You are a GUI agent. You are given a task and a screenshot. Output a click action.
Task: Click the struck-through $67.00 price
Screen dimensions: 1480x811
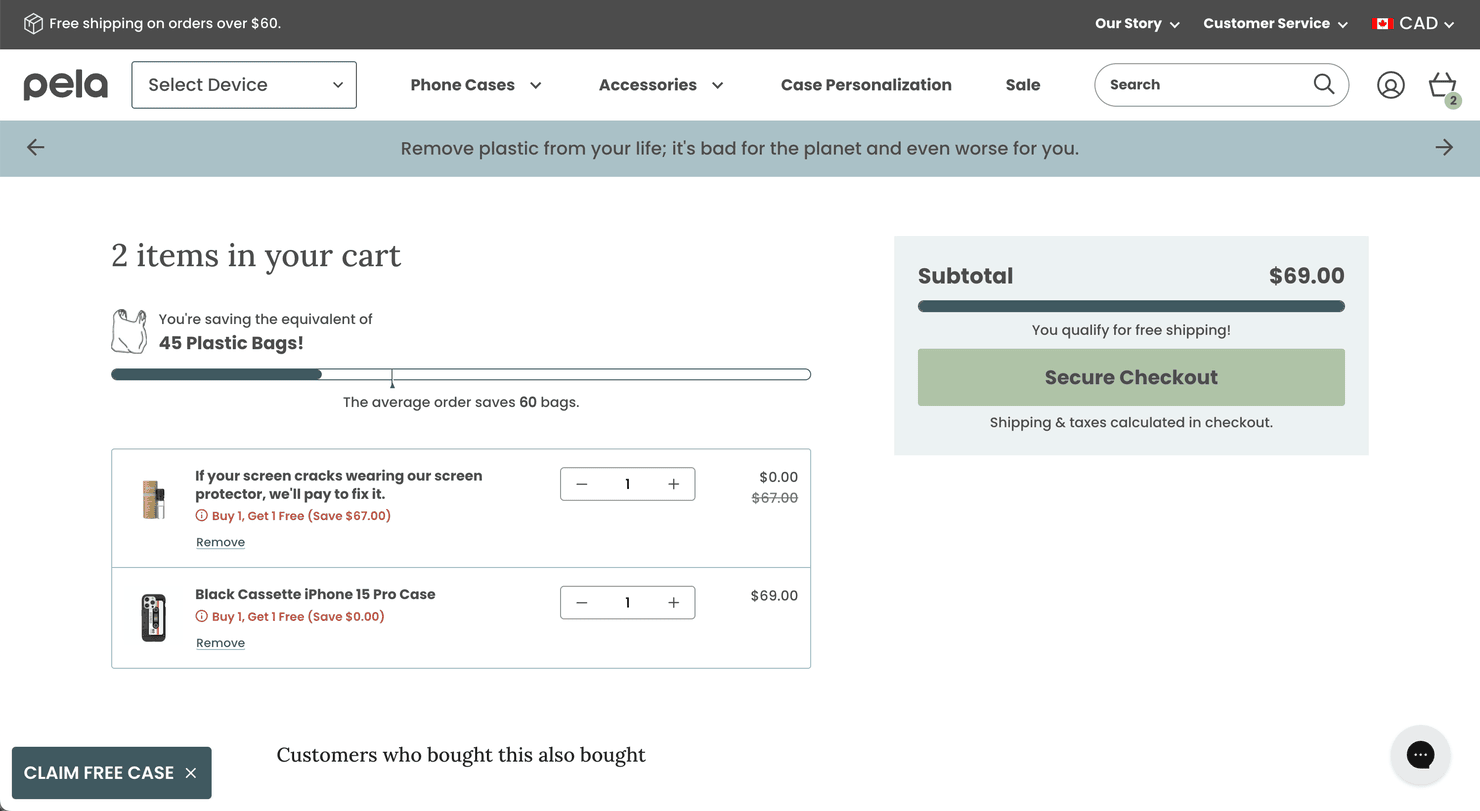coord(775,498)
